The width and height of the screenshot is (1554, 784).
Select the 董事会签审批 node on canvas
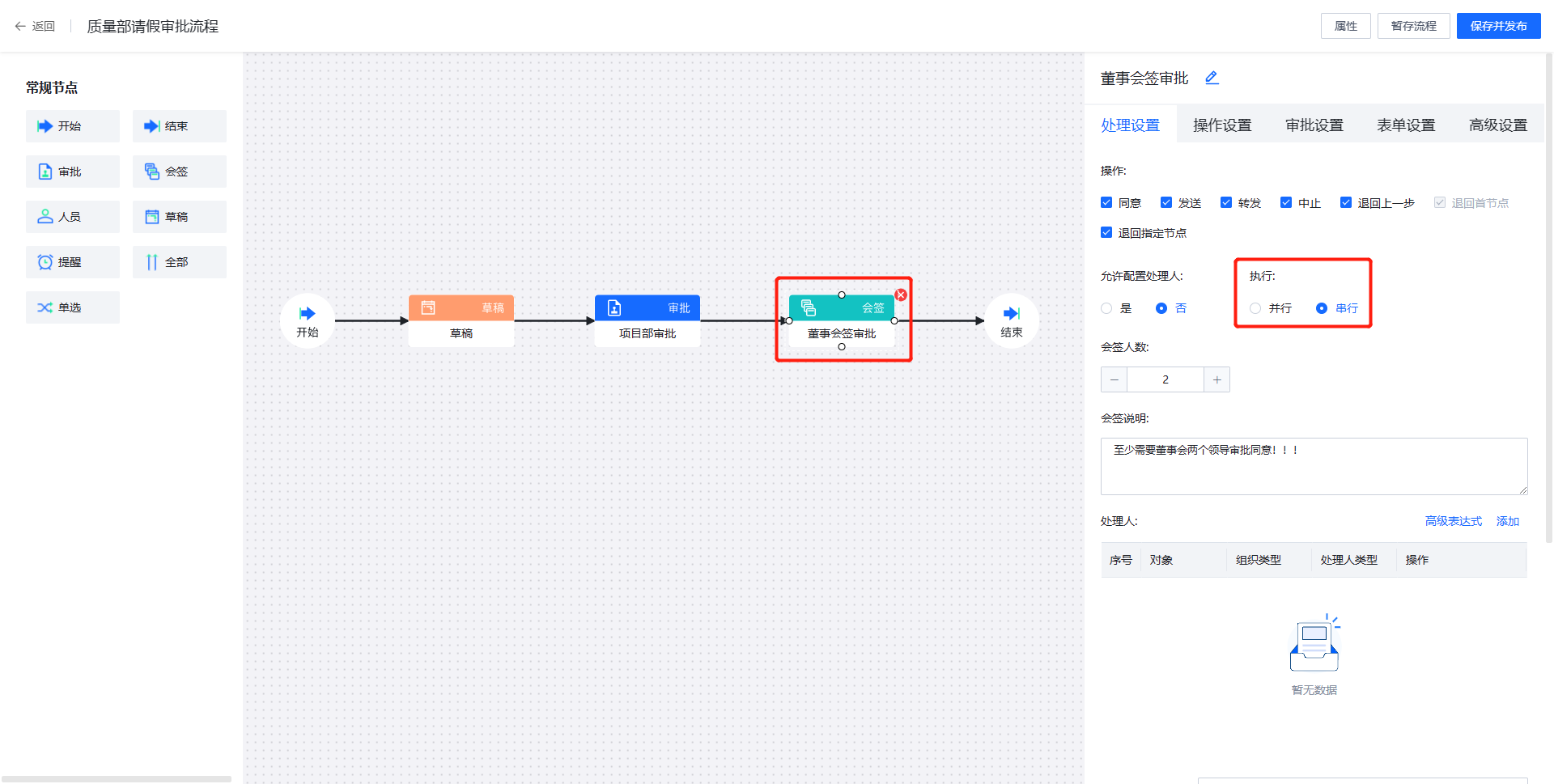(842, 320)
